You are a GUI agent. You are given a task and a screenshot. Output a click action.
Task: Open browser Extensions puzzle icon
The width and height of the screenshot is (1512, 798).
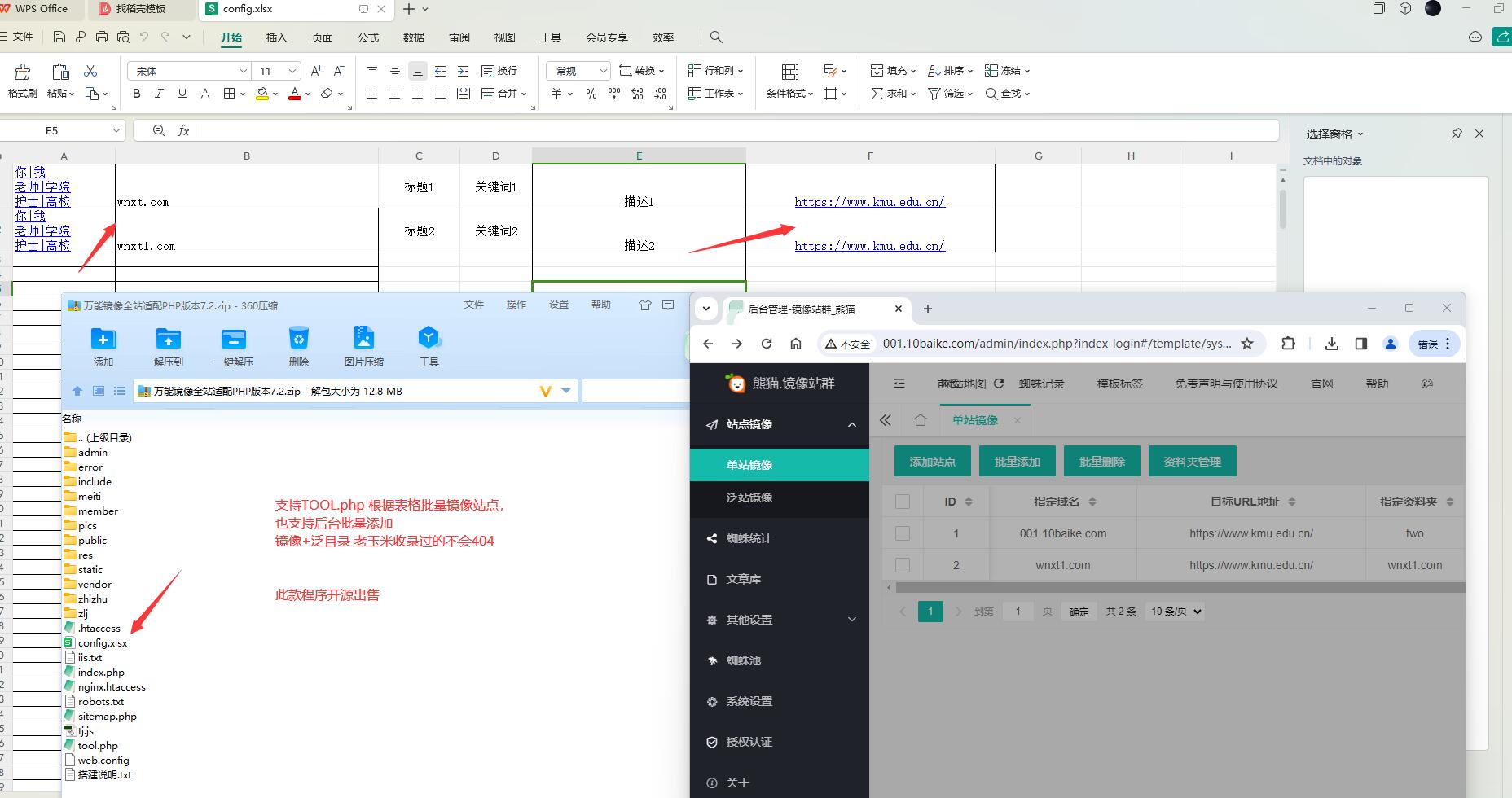click(x=1288, y=344)
